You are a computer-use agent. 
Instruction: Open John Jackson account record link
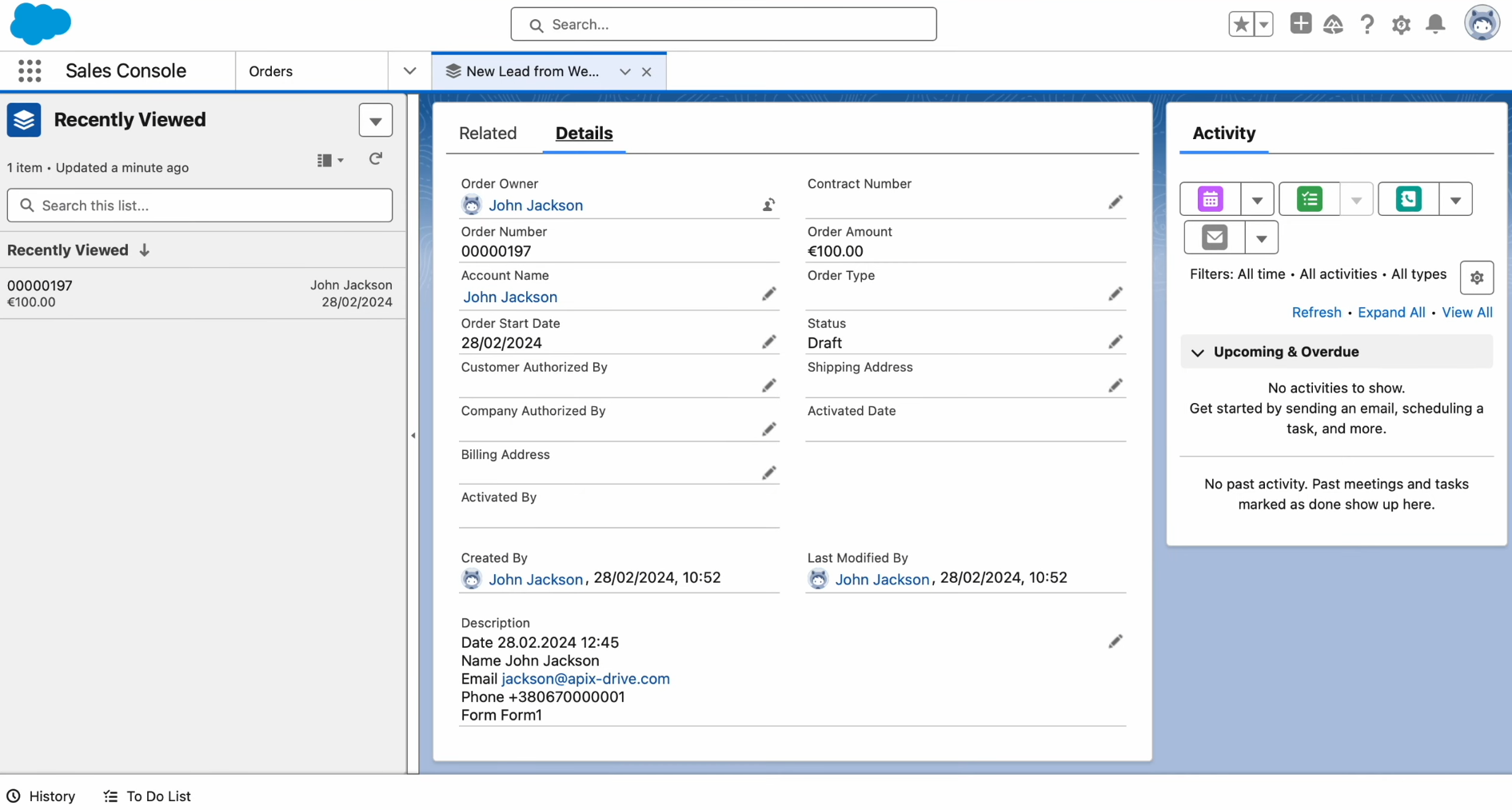pyautogui.click(x=510, y=297)
